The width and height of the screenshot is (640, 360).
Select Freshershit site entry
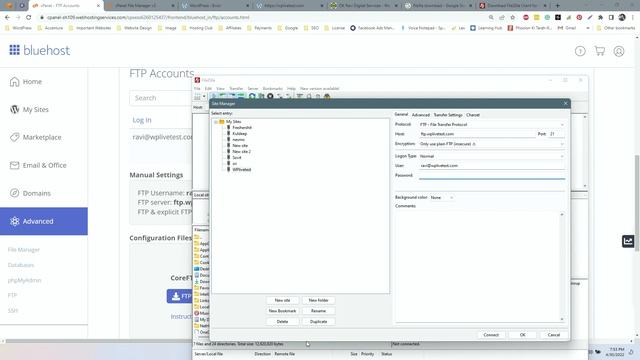click(242, 127)
